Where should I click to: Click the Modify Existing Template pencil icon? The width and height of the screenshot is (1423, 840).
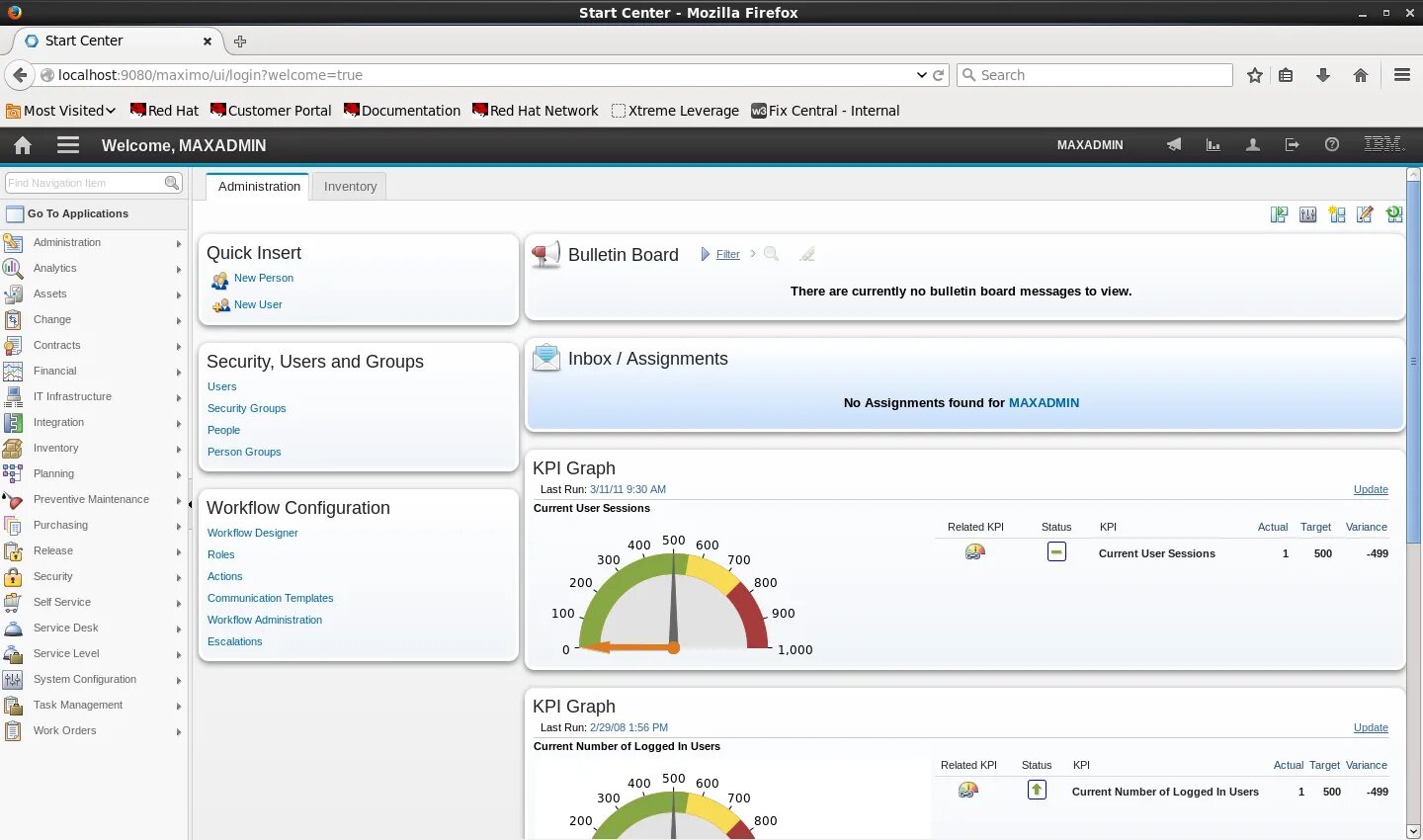tap(1366, 214)
